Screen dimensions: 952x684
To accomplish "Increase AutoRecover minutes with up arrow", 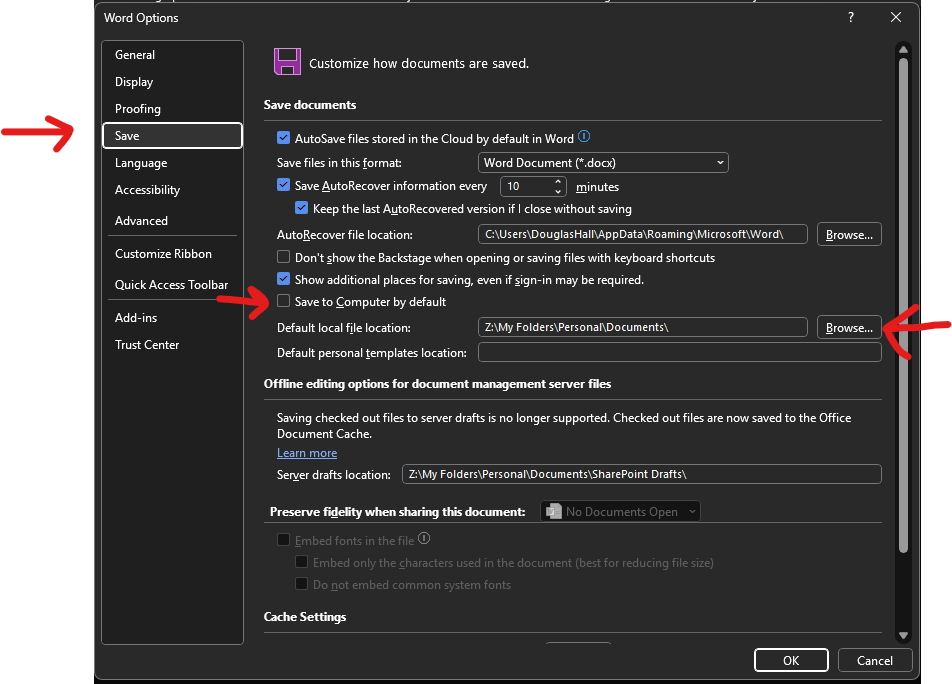I will (x=558, y=181).
